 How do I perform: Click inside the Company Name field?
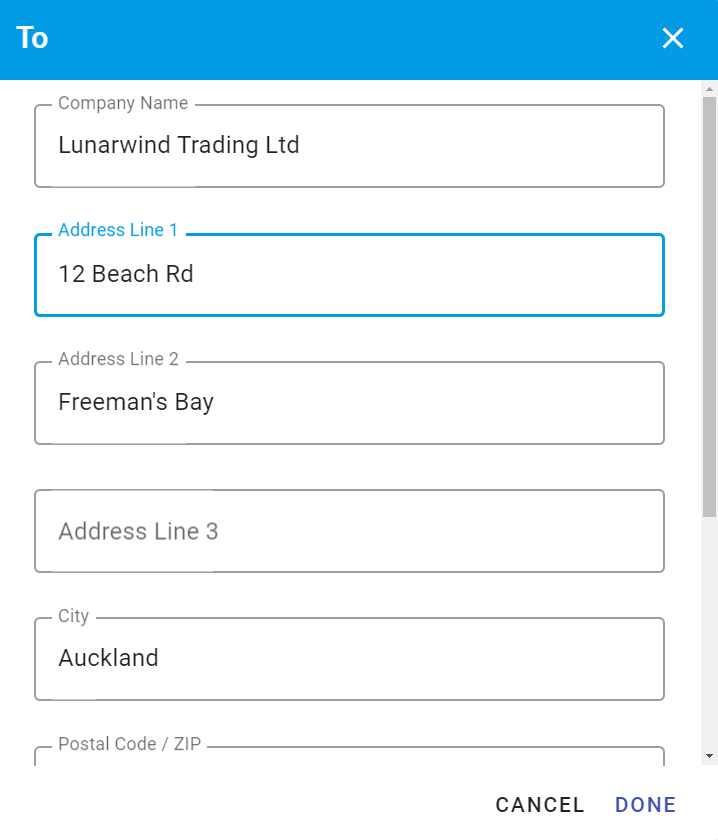pyautogui.click(x=349, y=146)
